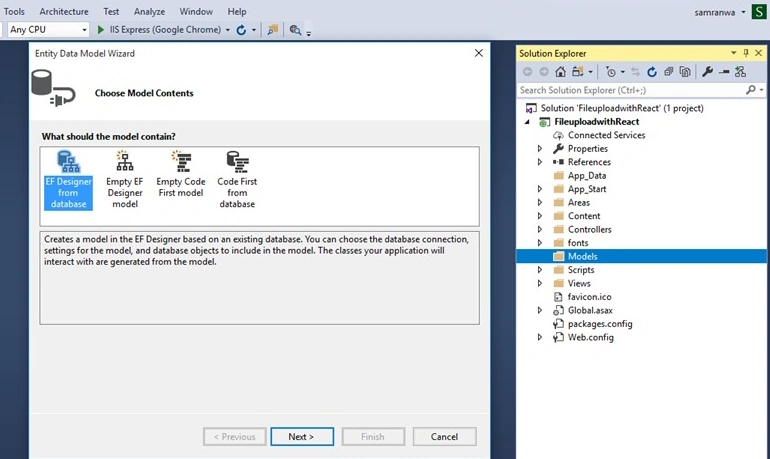Click the folder search toolbar icon
770x459 pixels.
273,30
